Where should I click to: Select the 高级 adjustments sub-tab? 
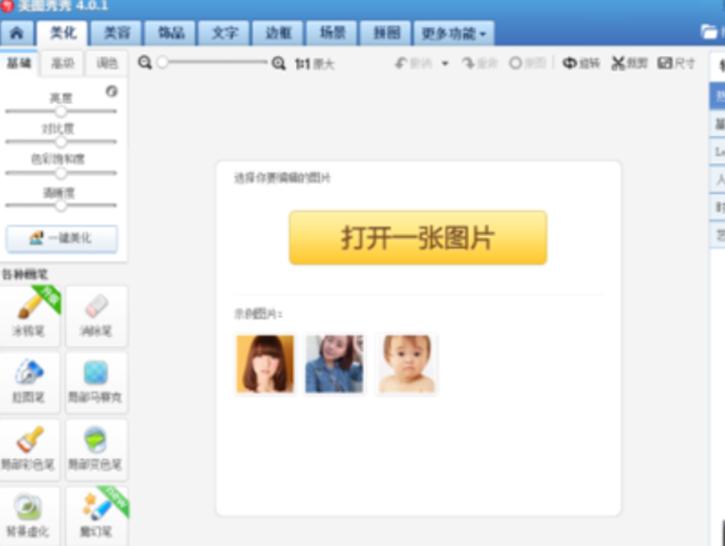pyautogui.click(x=62, y=63)
